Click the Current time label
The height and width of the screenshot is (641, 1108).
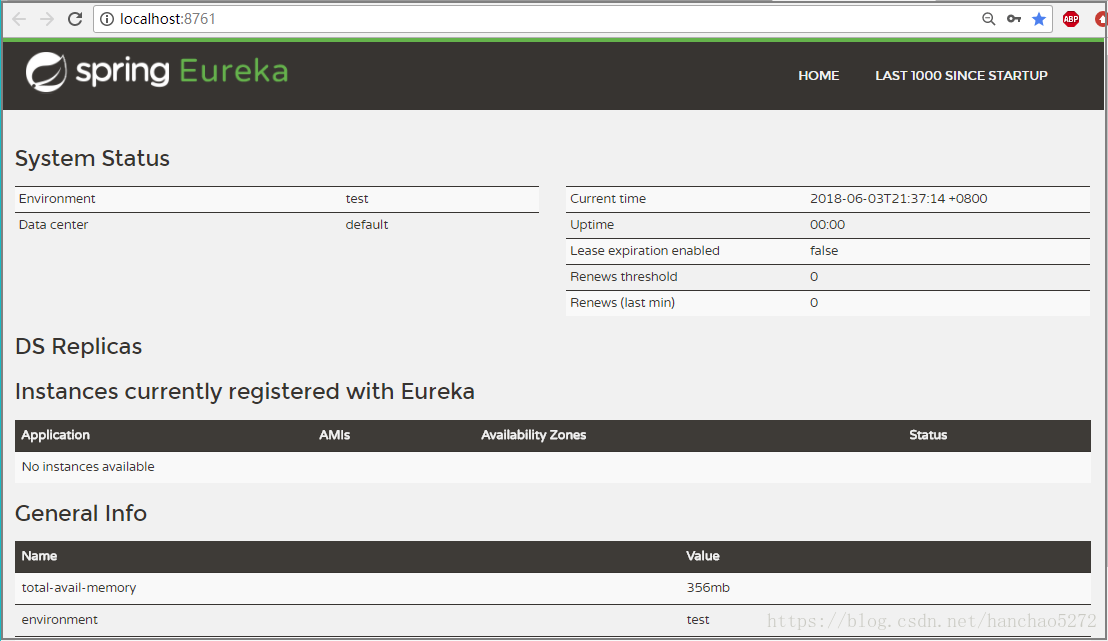tap(608, 199)
